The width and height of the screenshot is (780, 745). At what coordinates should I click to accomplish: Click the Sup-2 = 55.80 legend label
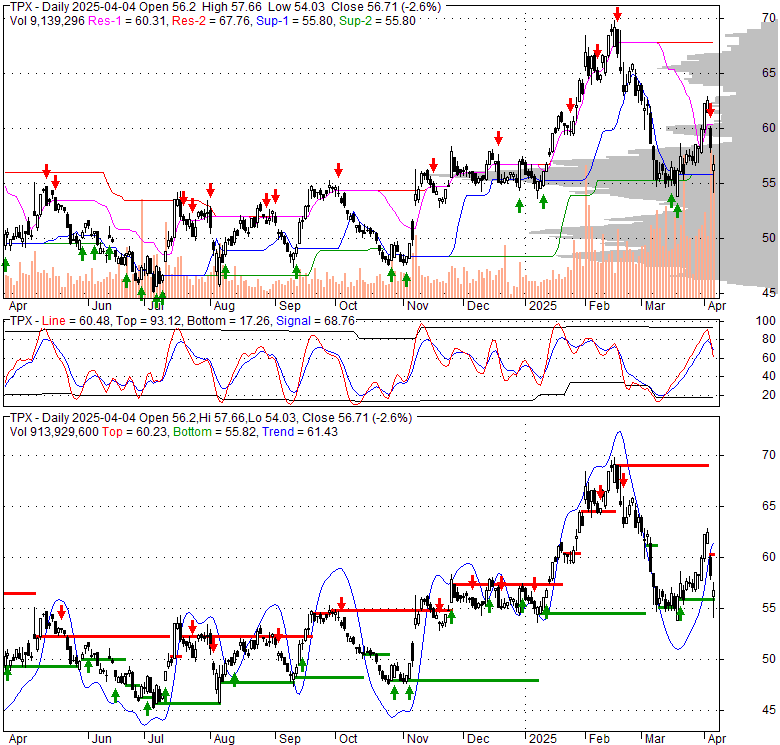(x=377, y=21)
